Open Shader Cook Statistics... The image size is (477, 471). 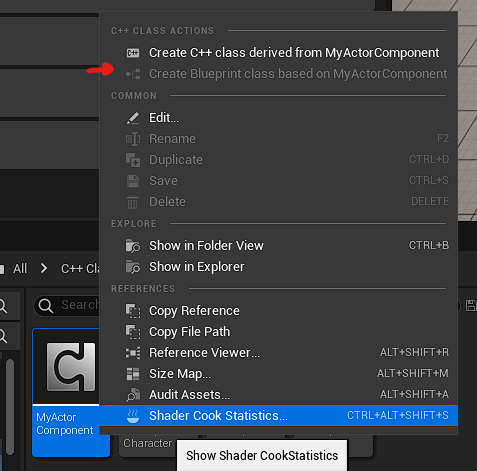pyautogui.click(x=279, y=416)
